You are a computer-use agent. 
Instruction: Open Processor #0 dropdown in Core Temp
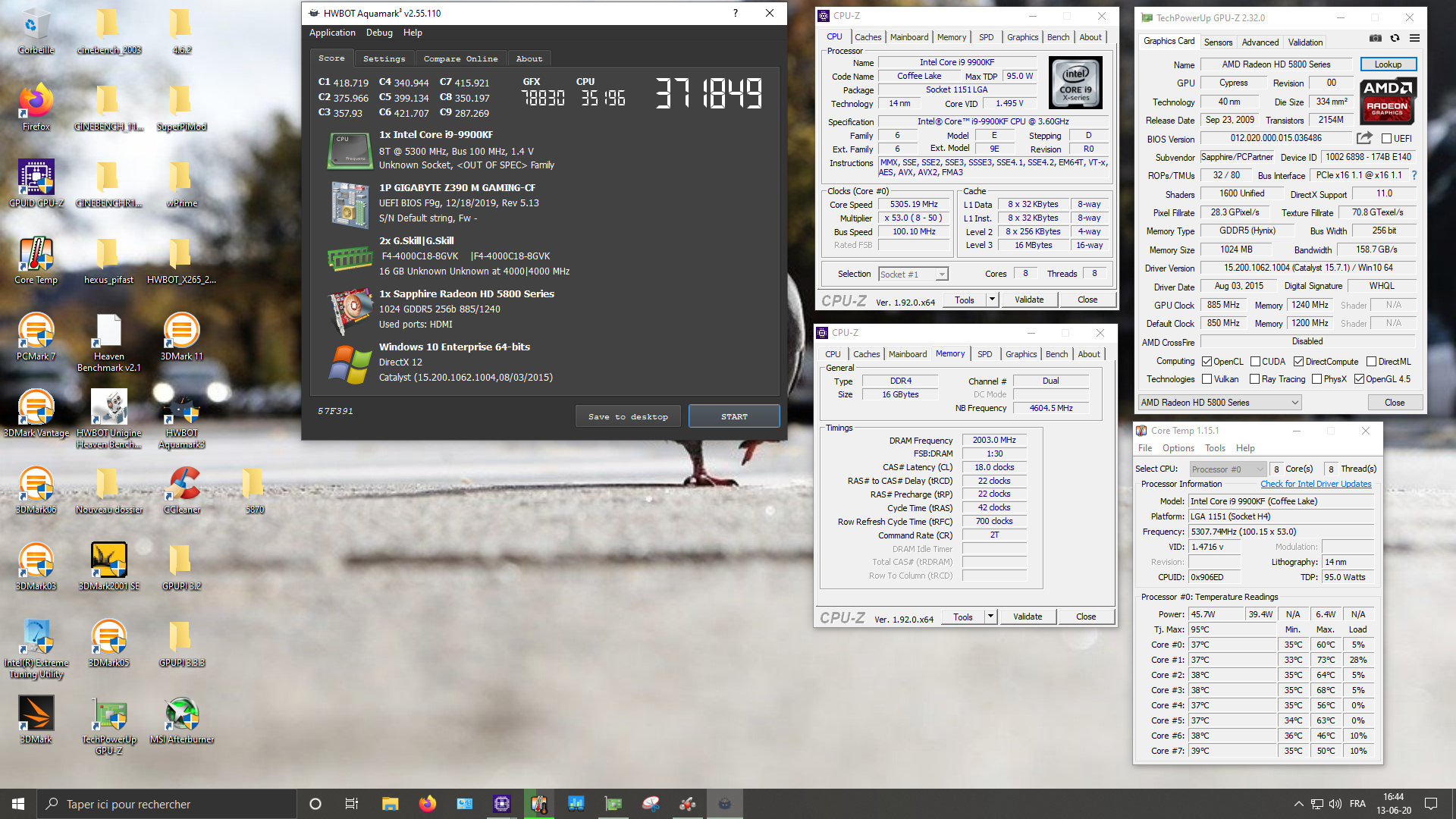coord(1227,469)
